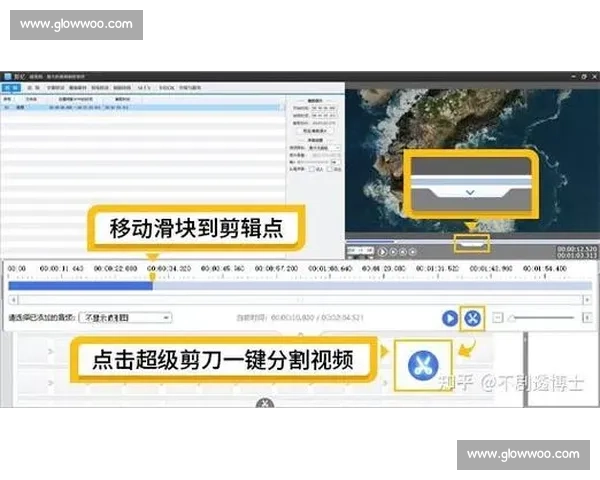Click the timeline scrollbar right arrow
The height and width of the screenshot is (480, 600).
587,300
